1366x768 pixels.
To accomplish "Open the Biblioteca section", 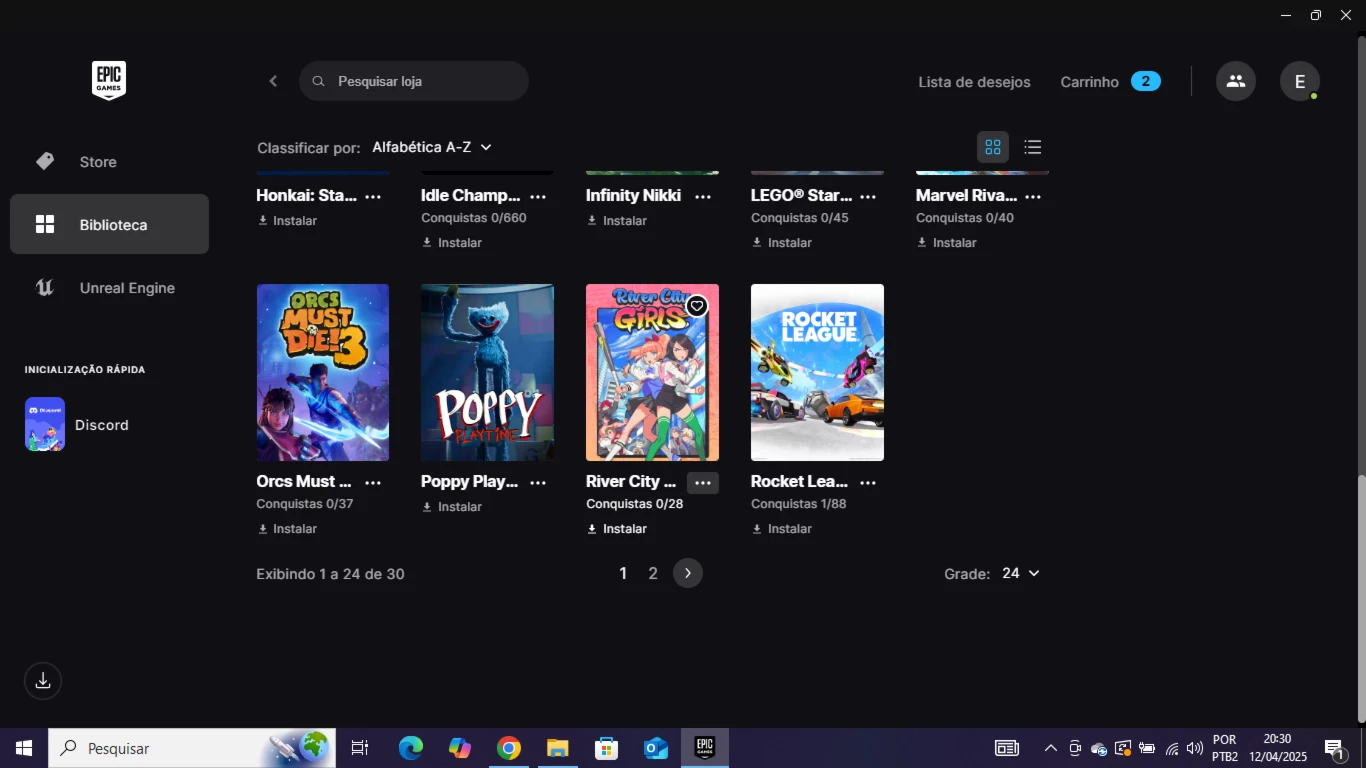I will click(x=109, y=225).
